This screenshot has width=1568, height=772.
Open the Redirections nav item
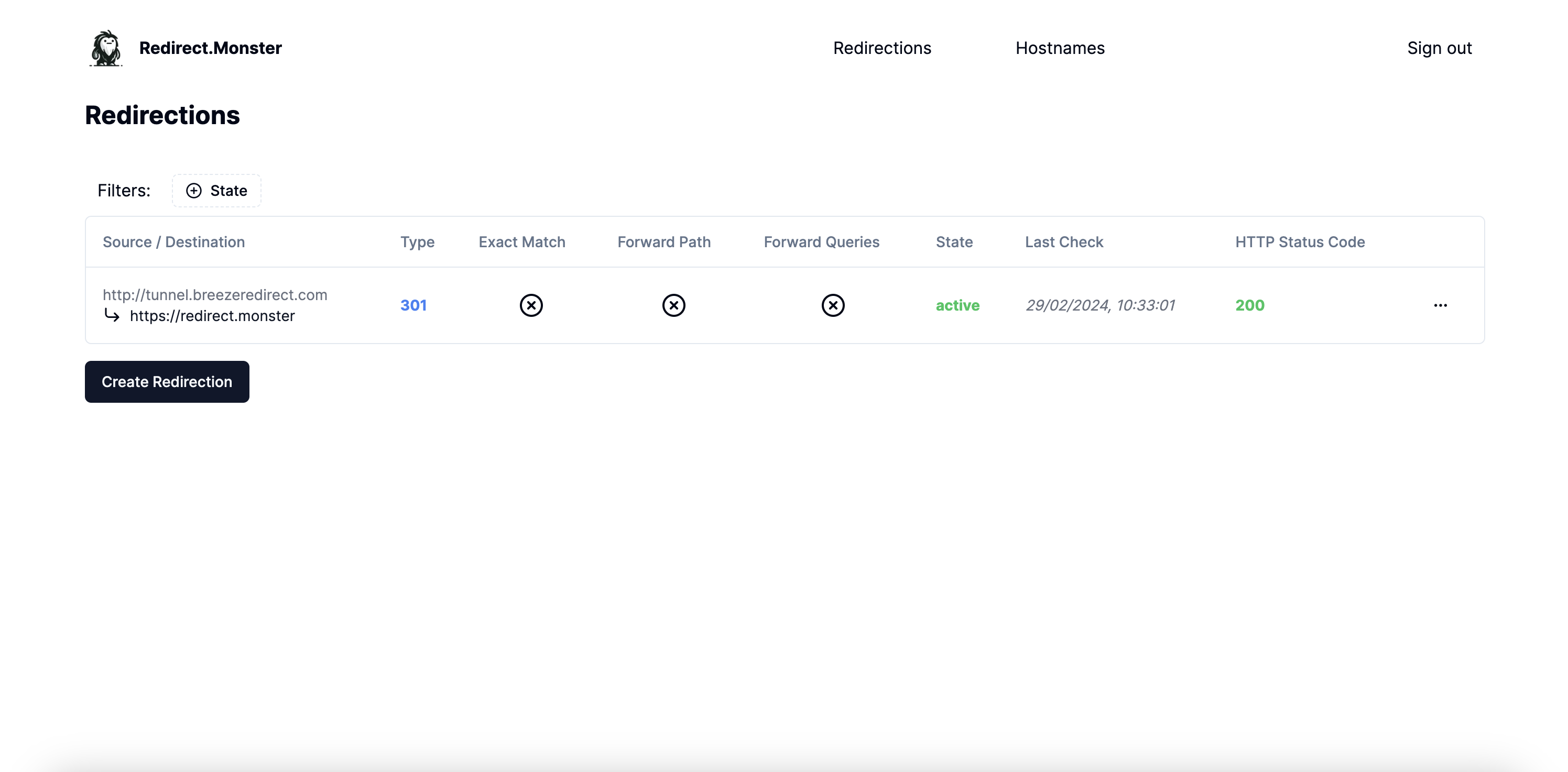[882, 48]
